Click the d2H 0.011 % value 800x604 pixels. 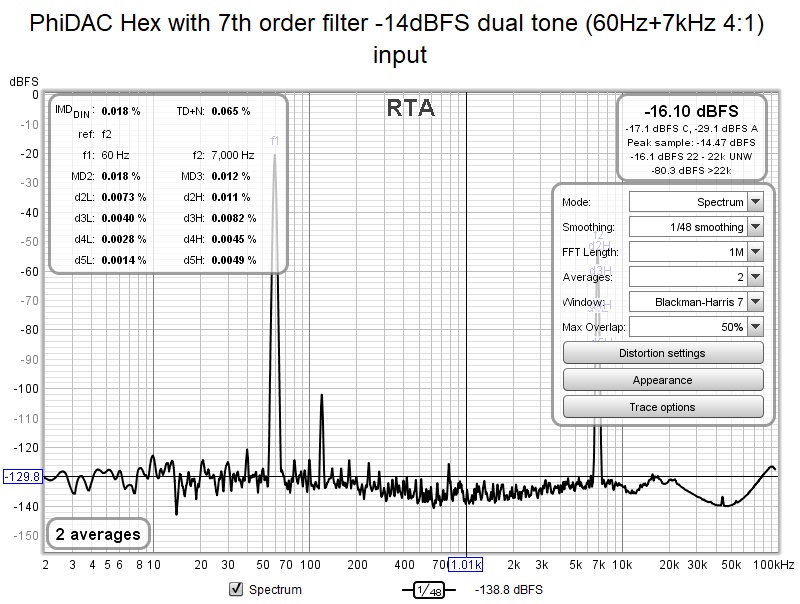point(231,197)
